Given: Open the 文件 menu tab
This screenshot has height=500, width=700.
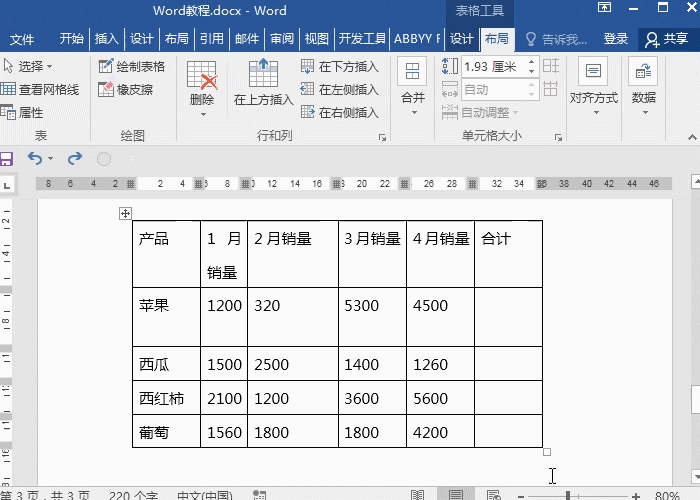Looking at the screenshot, I should [21, 39].
